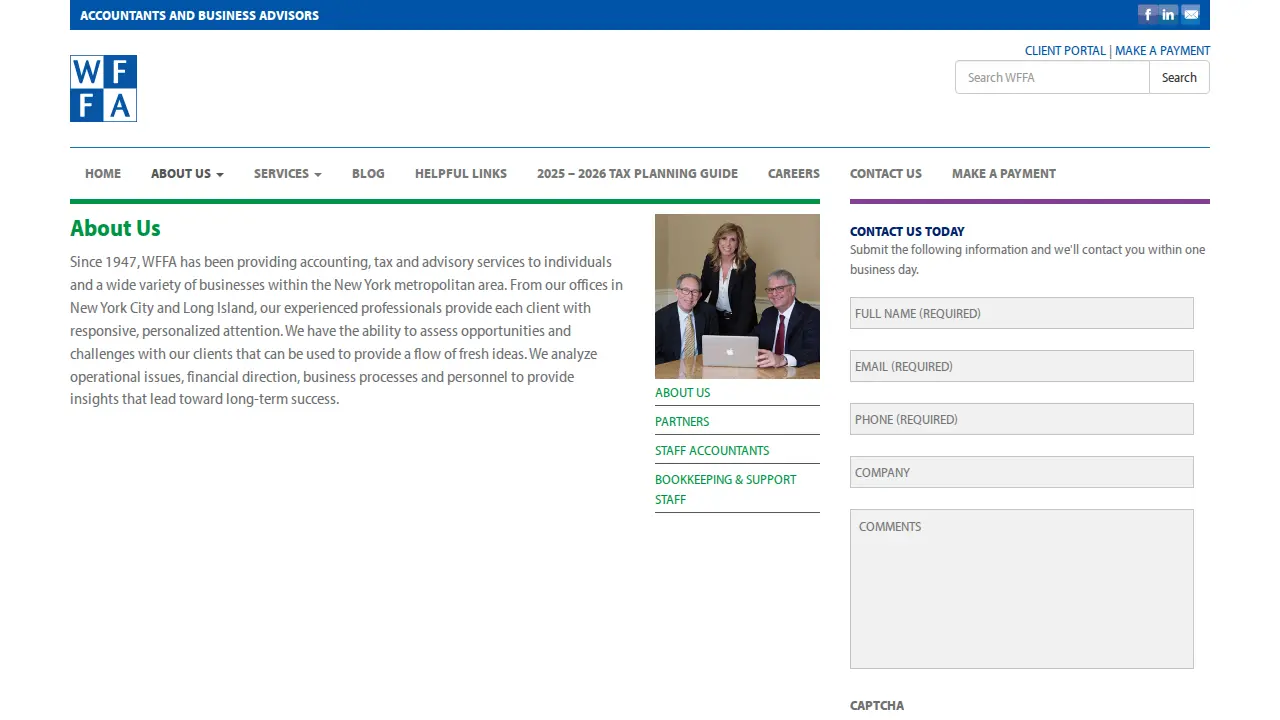
Task: Open the Staff Accountants link
Action: click(x=712, y=451)
